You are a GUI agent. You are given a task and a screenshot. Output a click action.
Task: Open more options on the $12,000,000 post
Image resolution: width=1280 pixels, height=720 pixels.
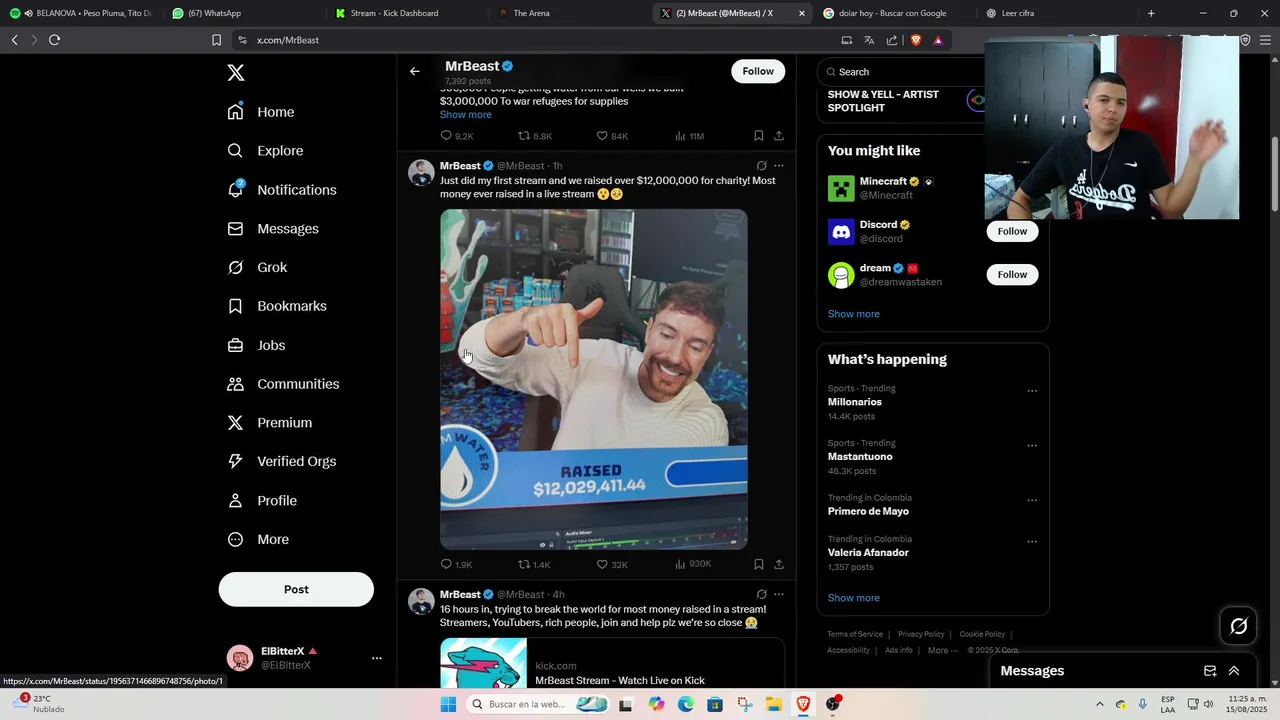click(779, 166)
